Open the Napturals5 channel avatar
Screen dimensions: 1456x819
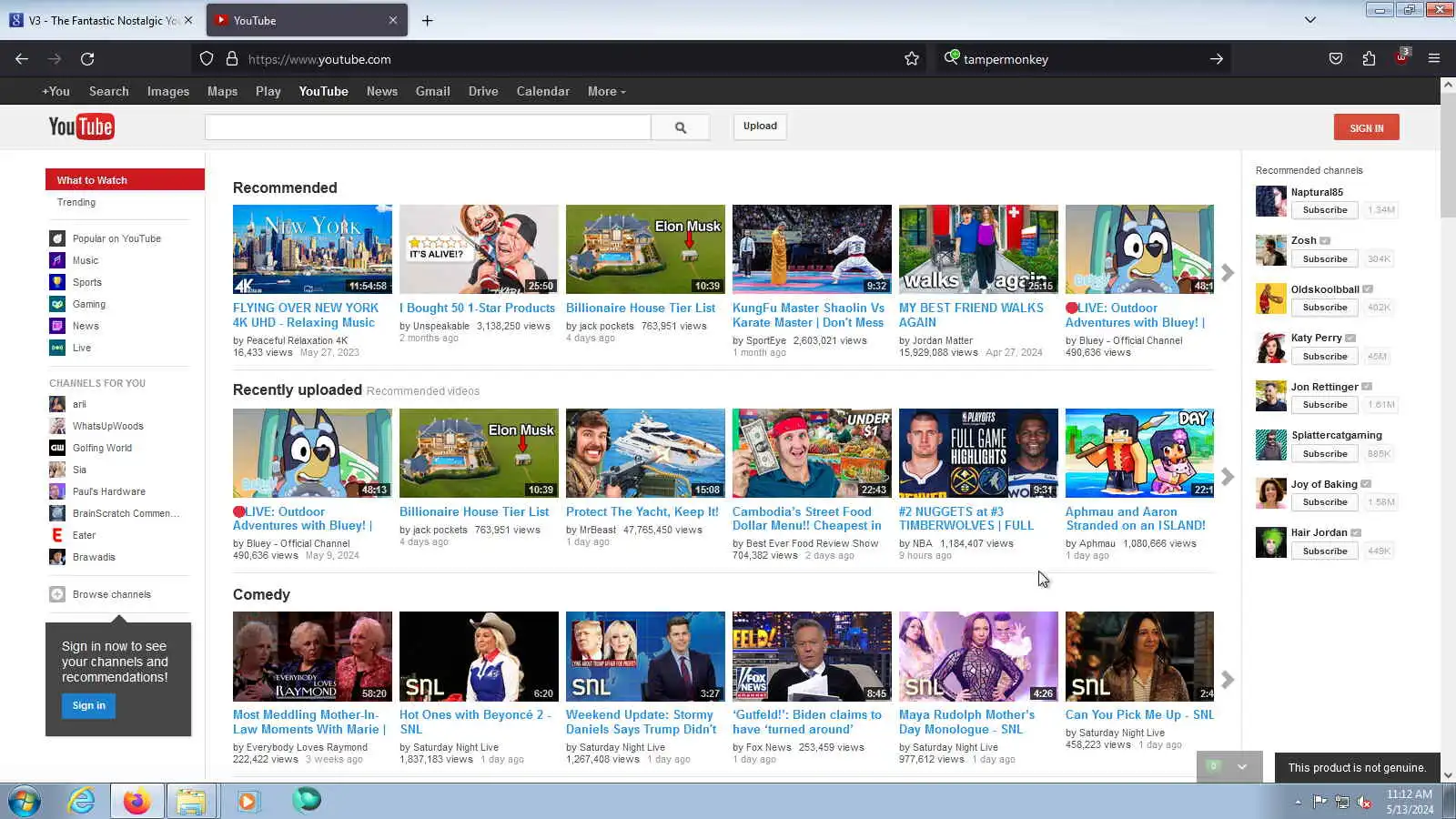tap(1270, 201)
